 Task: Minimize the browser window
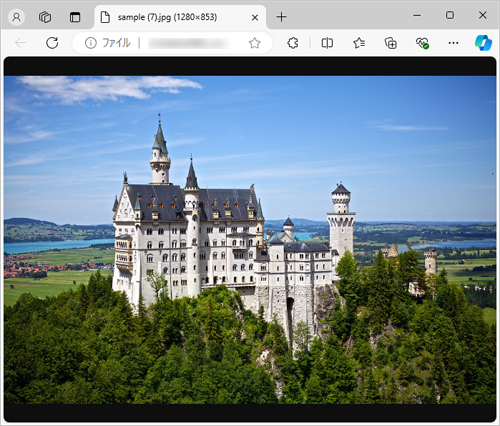(x=417, y=15)
